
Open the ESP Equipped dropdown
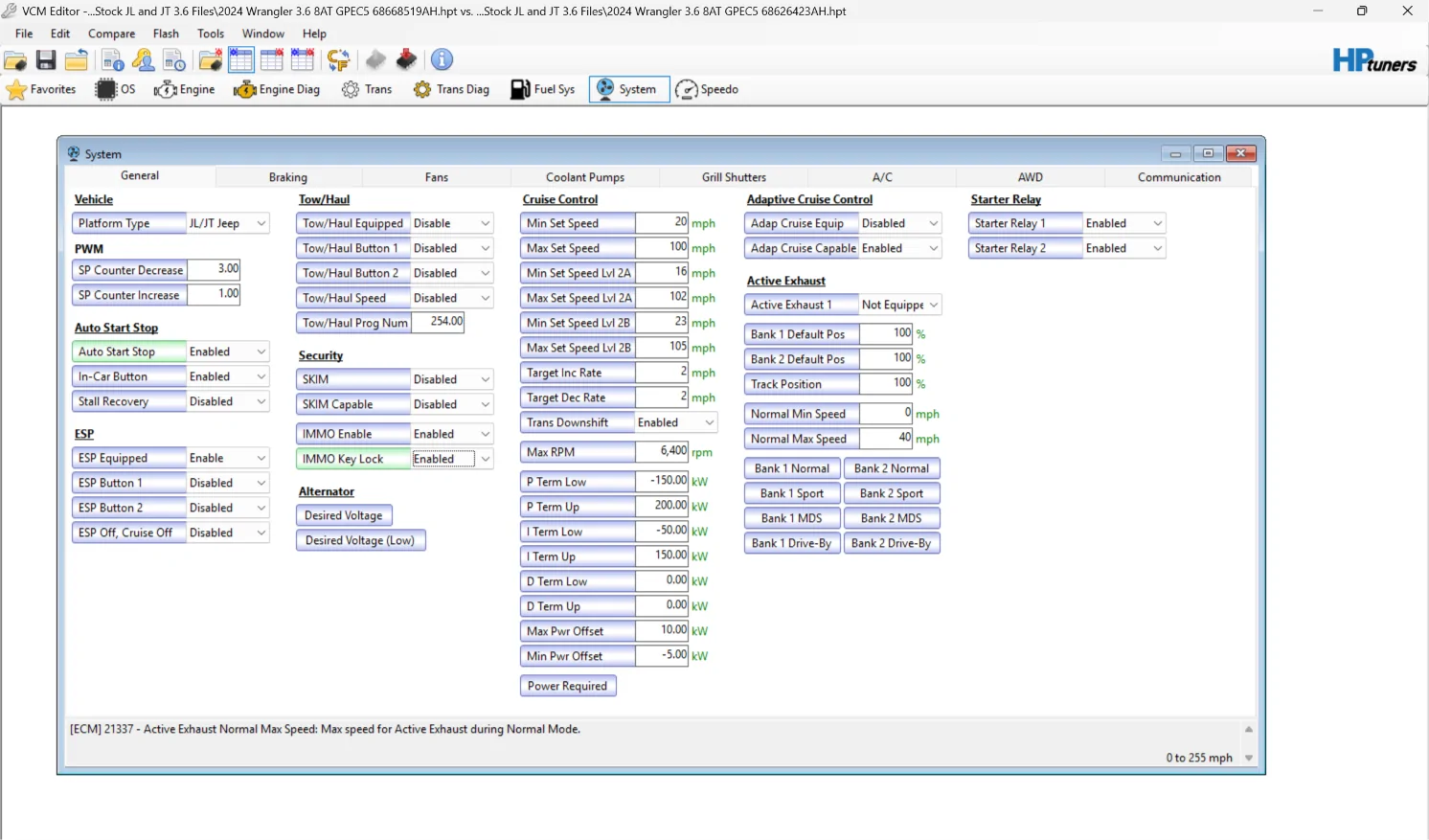pyautogui.click(x=261, y=459)
